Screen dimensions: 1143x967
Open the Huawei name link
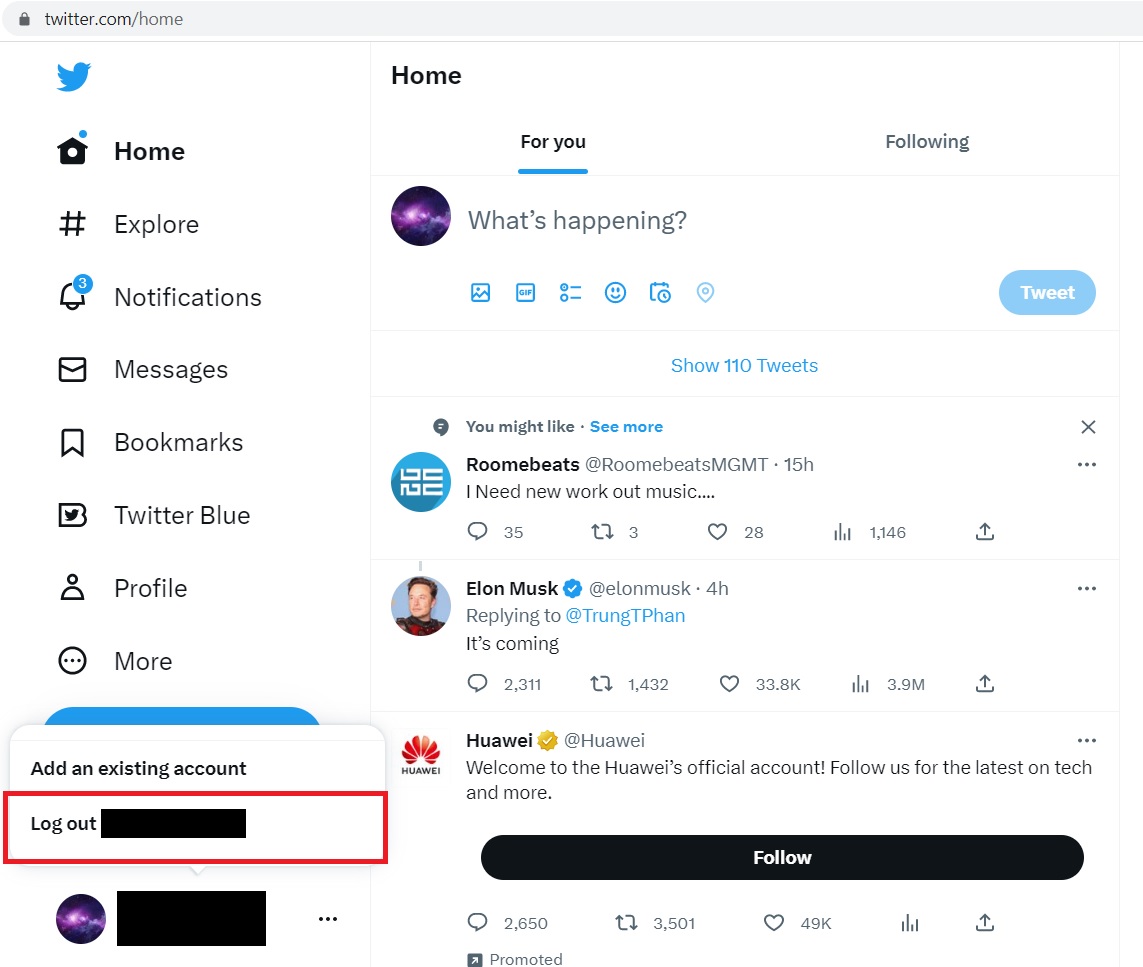[499, 740]
